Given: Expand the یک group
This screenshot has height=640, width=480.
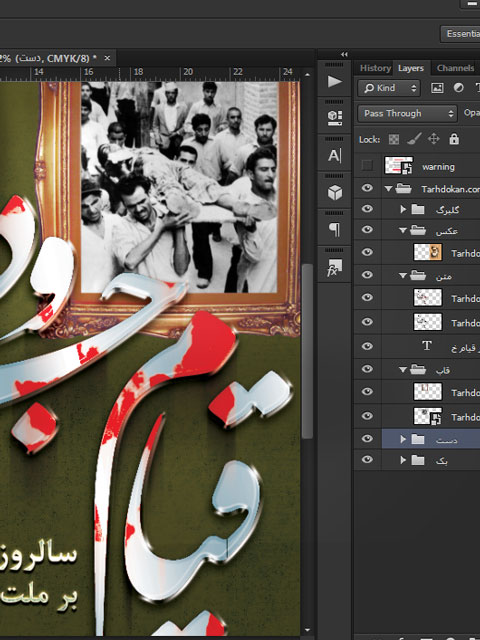Looking at the screenshot, I should 403,460.
